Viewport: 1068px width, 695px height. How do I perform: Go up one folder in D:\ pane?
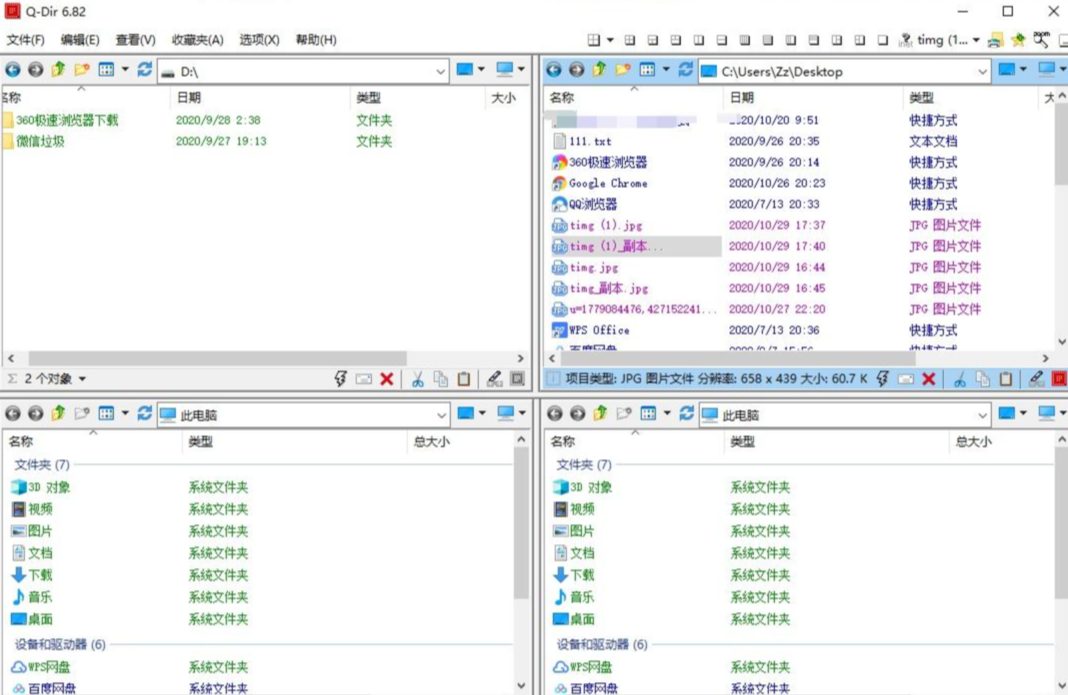[x=58, y=69]
